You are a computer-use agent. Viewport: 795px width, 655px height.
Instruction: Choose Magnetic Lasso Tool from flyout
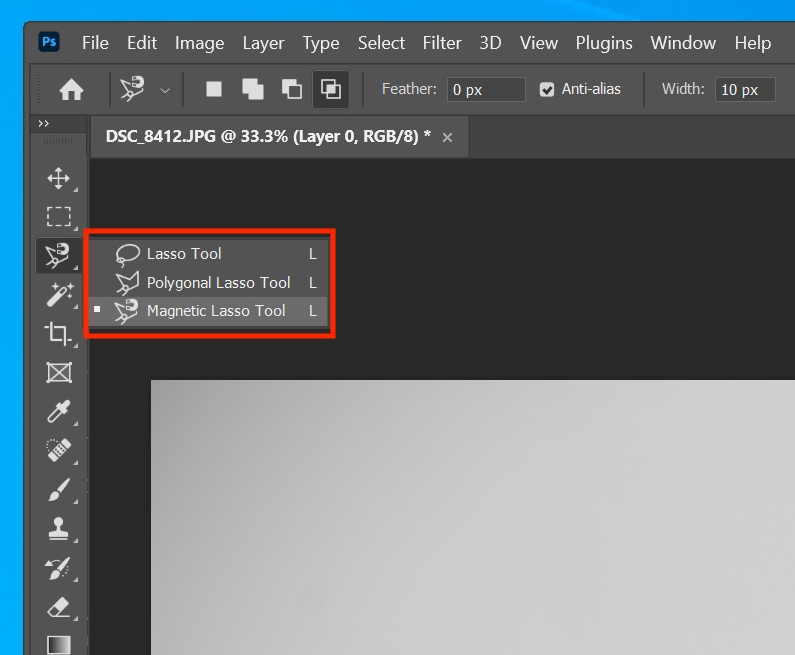click(208, 311)
